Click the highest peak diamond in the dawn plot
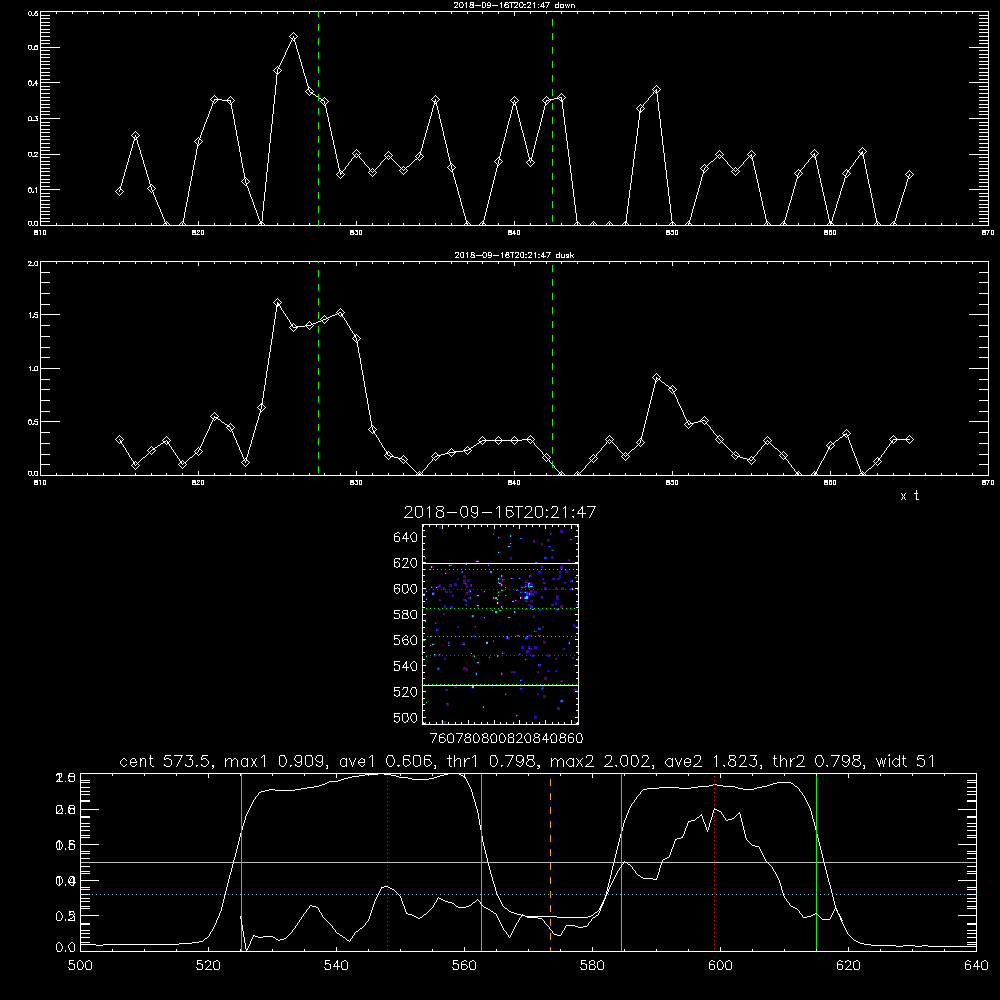Viewport: 1000px width, 1000px height. tap(293, 37)
